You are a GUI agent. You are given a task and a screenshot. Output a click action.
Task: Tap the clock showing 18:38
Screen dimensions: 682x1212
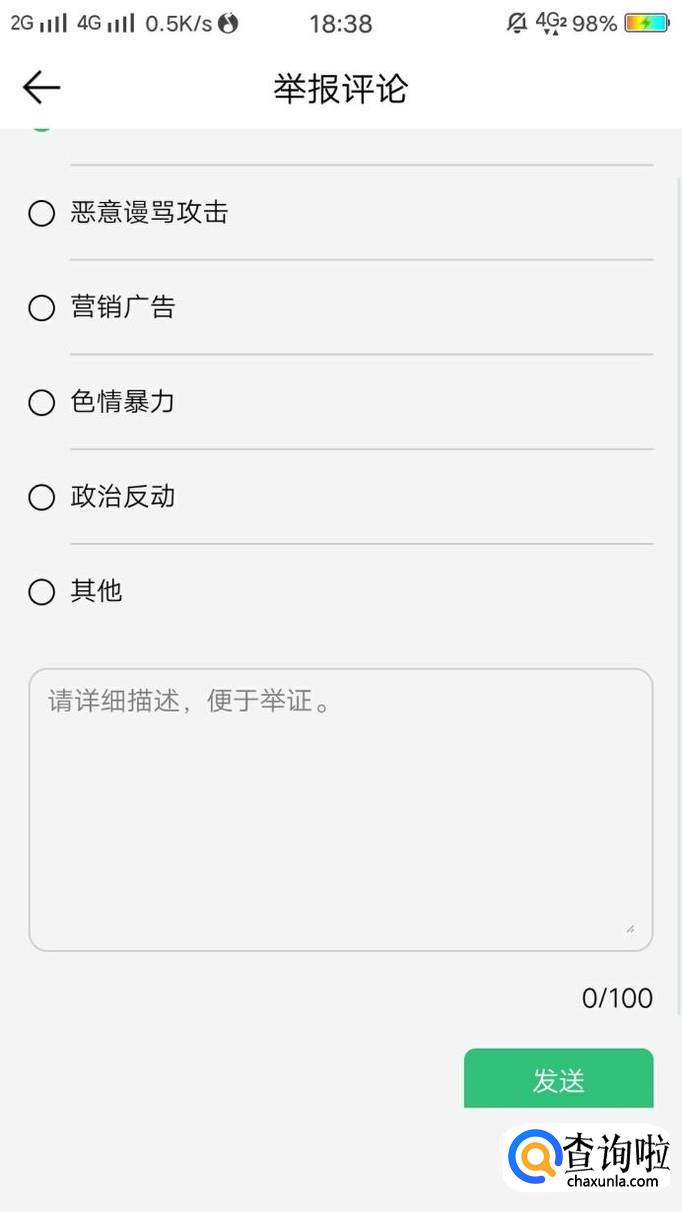tap(341, 24)
